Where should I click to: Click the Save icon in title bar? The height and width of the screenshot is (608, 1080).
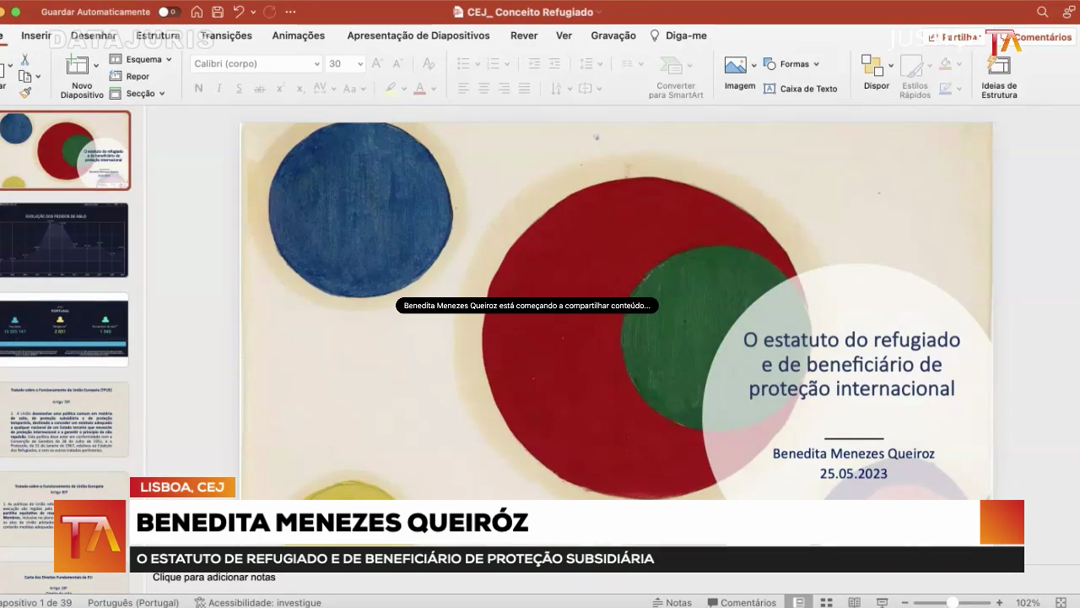pos(217,12)
